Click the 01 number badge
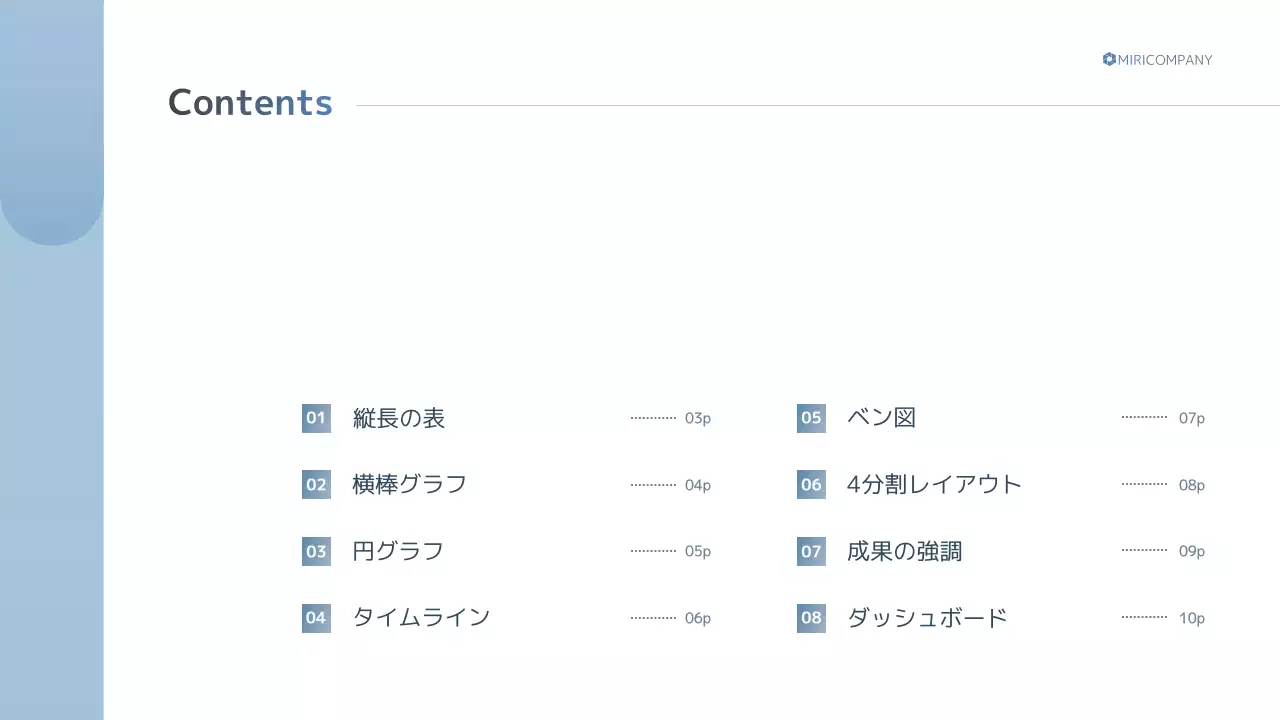 [316, 418]
